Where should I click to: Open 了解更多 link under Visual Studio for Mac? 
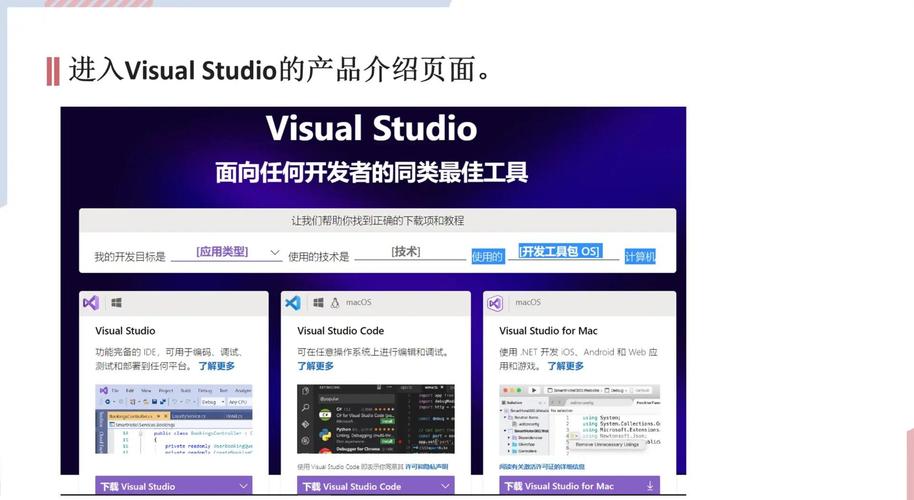point(565,366)
